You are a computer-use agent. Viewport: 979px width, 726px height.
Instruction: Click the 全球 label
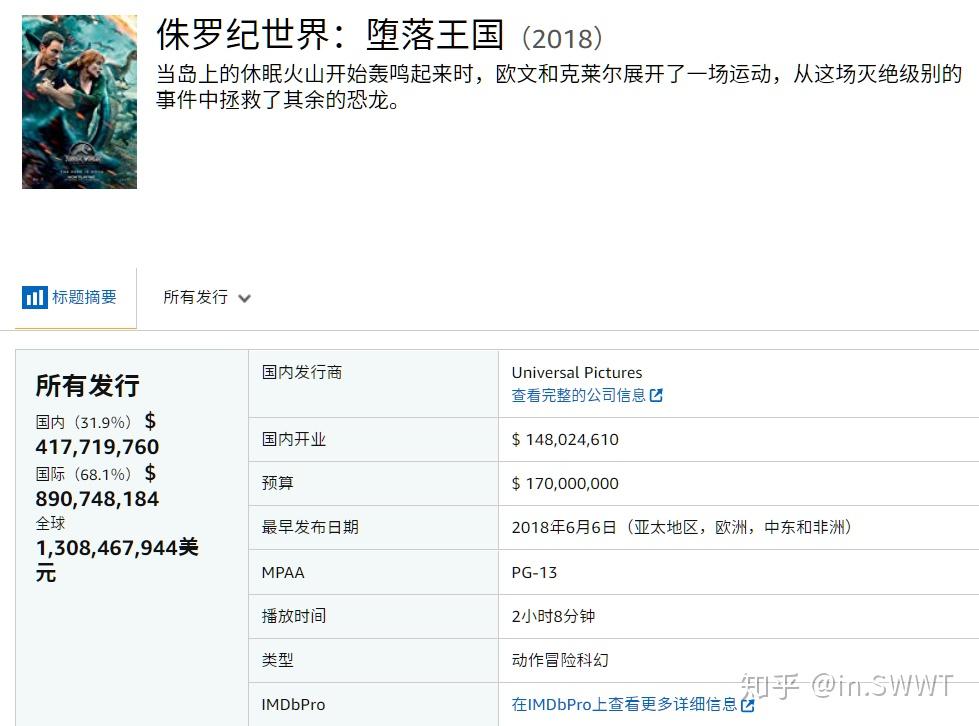click(51, 523)
